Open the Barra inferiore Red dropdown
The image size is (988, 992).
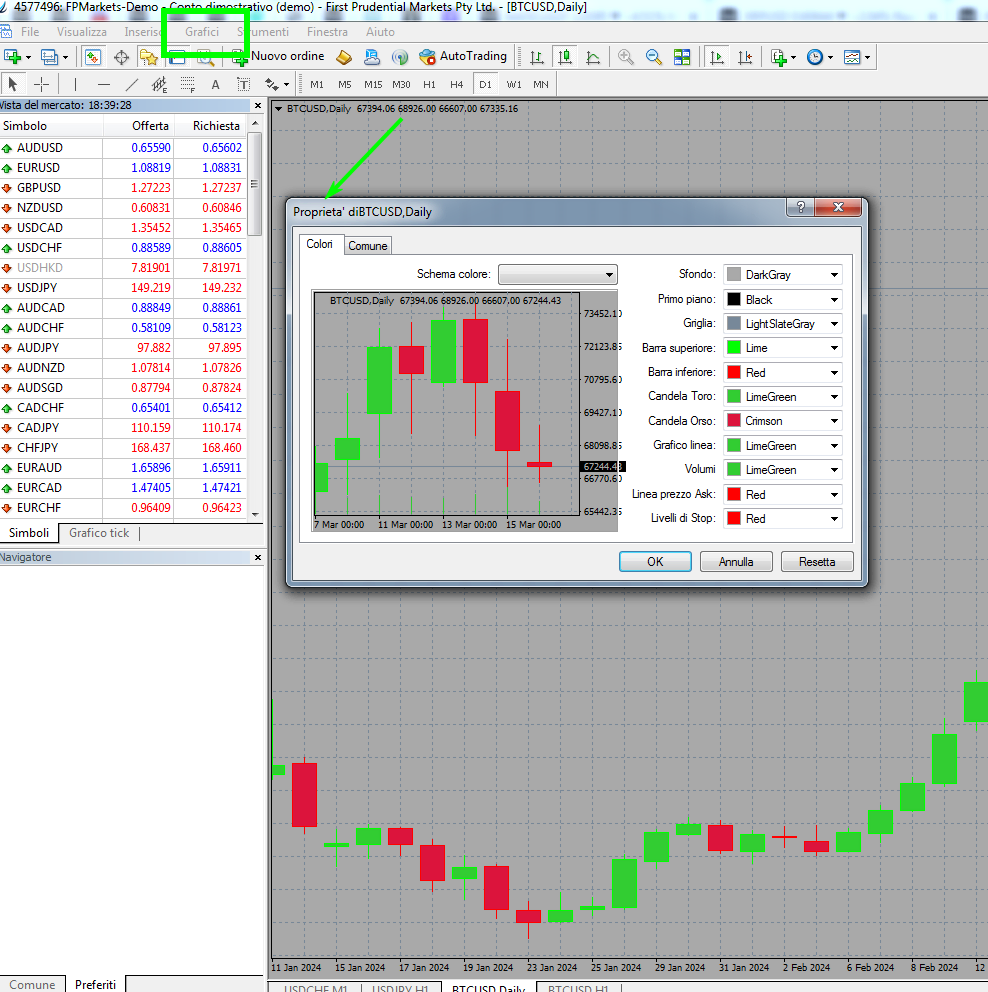782,373
